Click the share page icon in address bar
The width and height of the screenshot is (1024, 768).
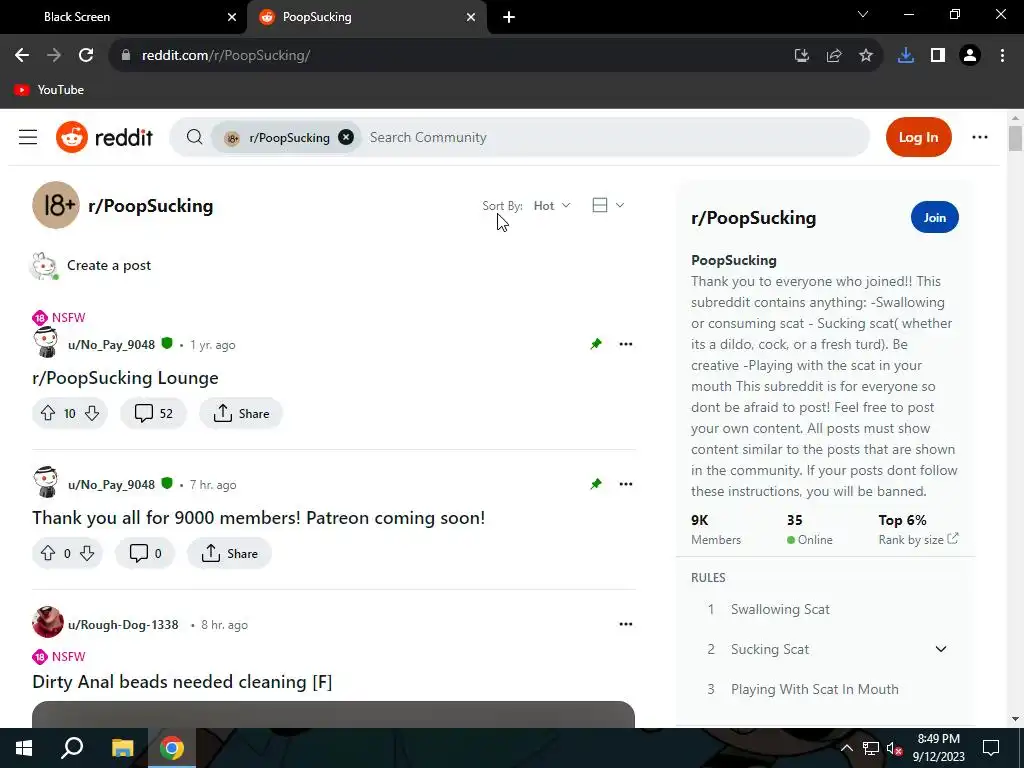834,56
